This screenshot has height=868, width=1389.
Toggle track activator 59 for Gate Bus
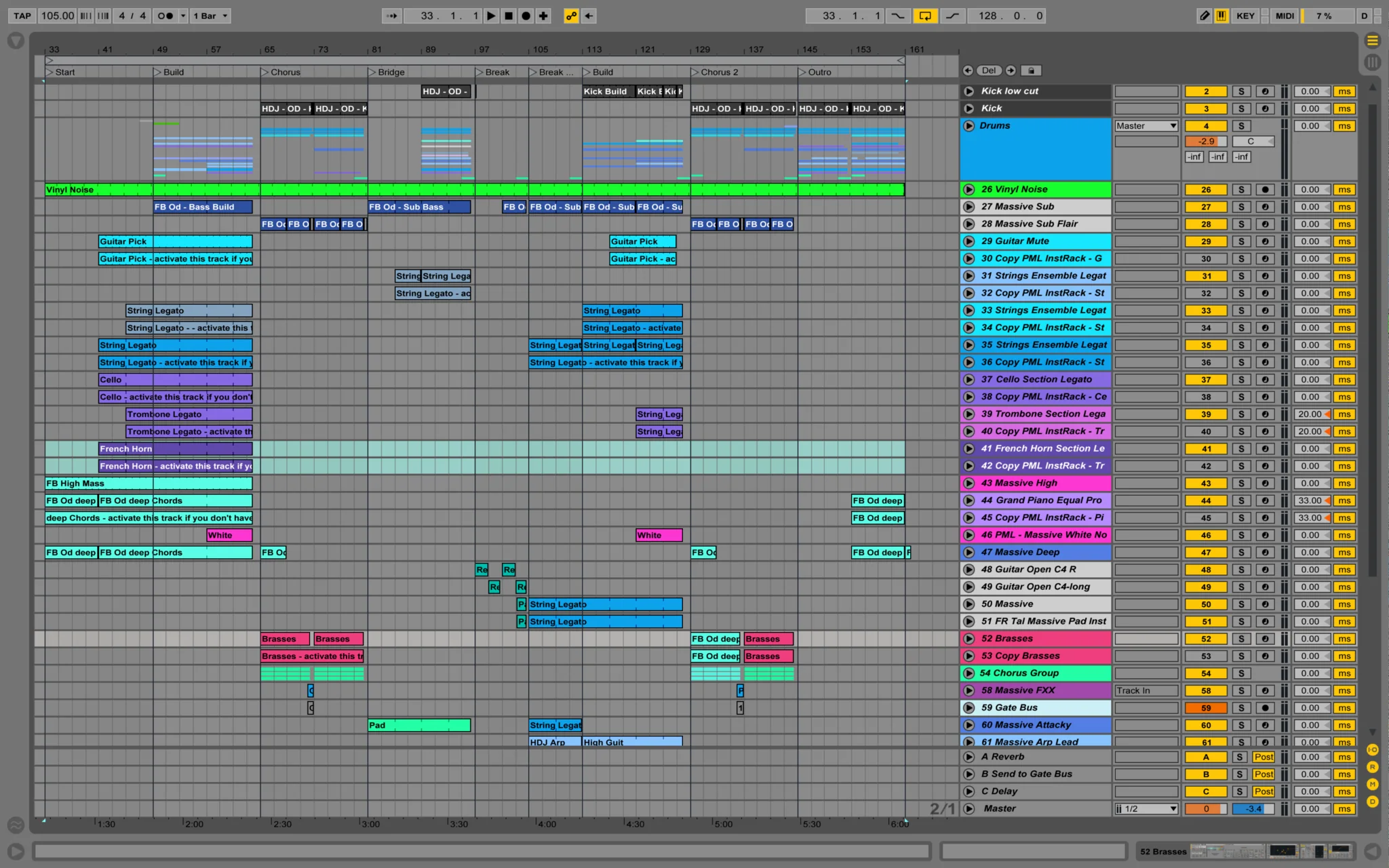pyautogui.click(x=1206, y=708)
